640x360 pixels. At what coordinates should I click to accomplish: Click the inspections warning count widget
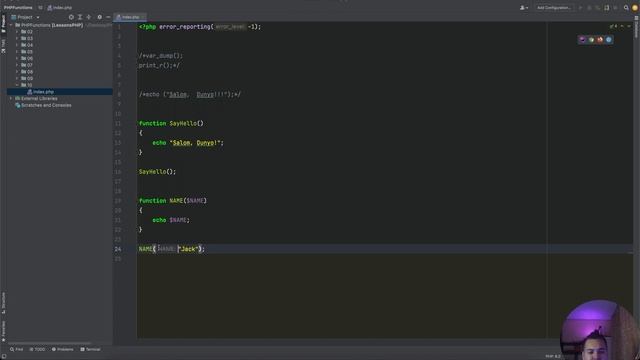(613, 27)
